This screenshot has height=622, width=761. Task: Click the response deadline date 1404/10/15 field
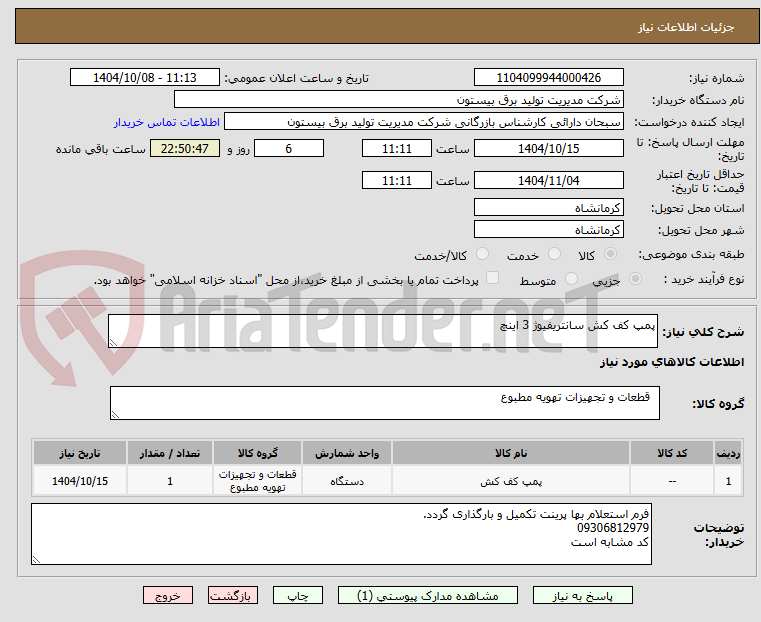point(548,148)
